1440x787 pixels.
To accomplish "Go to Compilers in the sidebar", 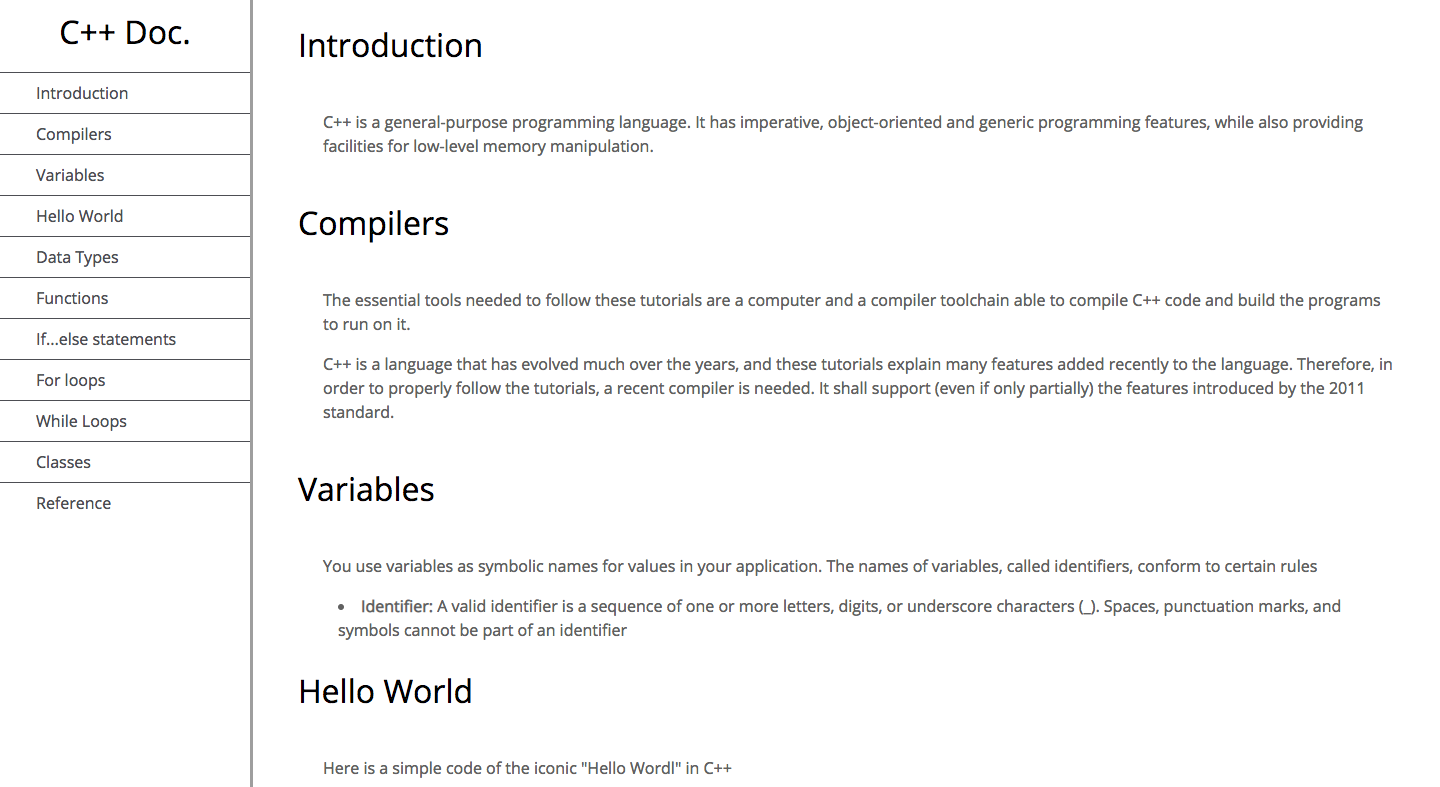I will [125, 134].
